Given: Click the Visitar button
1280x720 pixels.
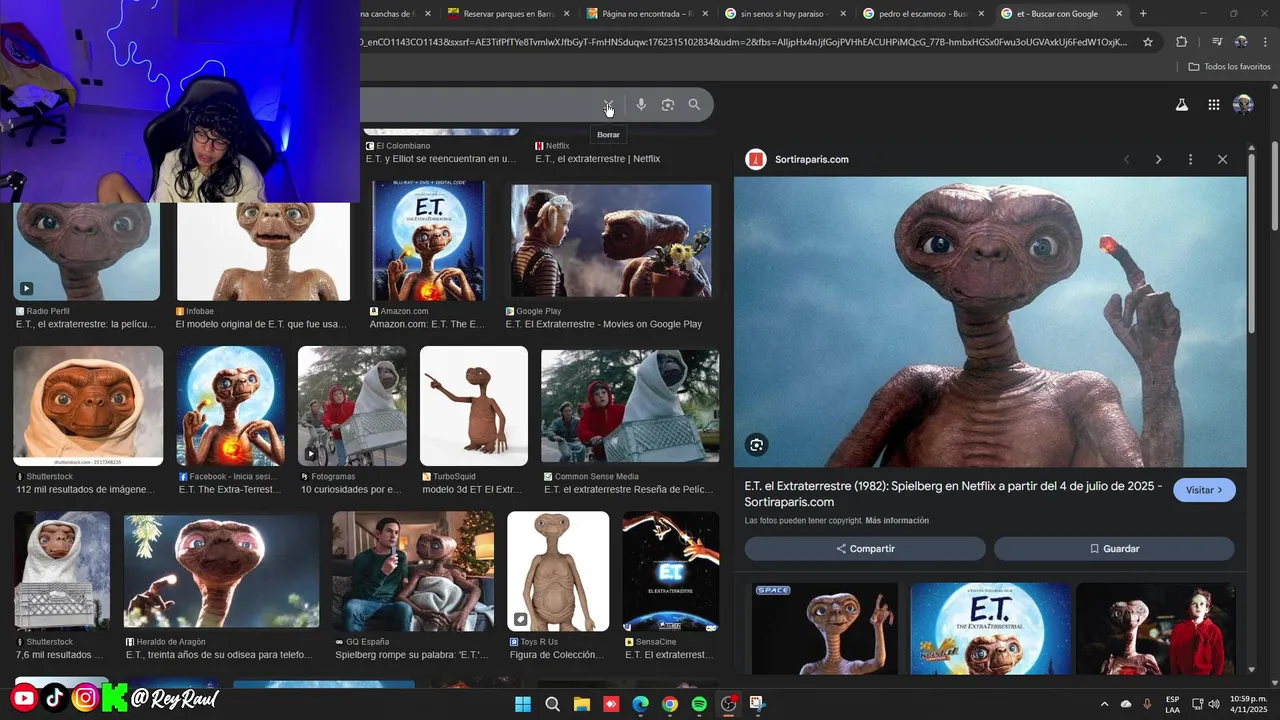Looking at the screenshot, I should click(x=1204, y=490).
